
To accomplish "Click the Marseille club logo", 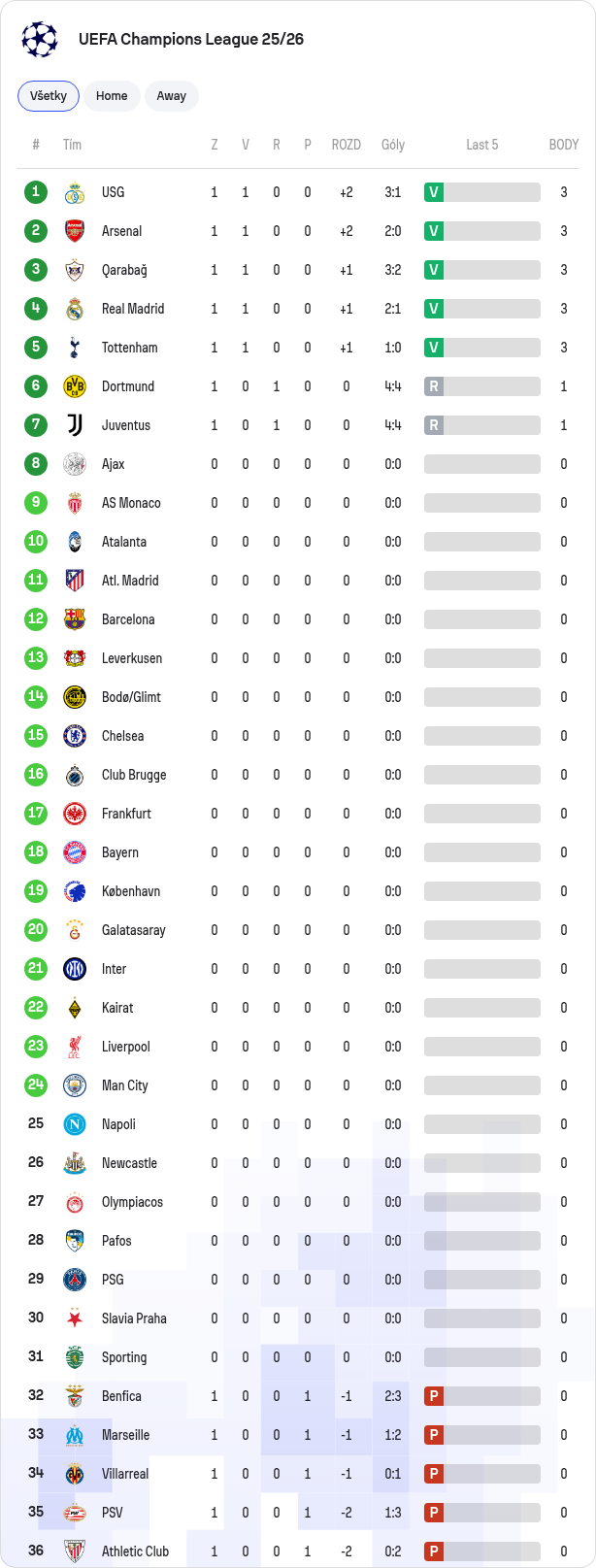I will coord(75,1435).
